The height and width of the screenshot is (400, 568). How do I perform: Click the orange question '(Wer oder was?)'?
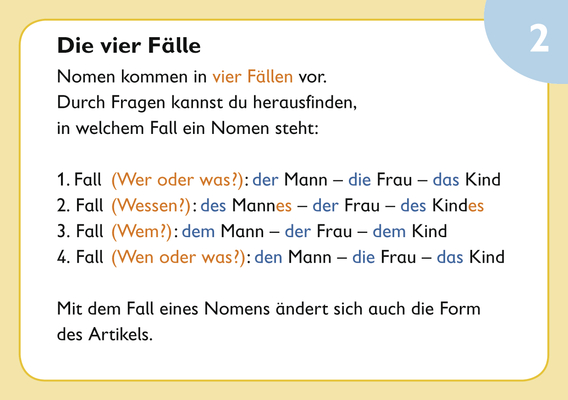[177, 180]
